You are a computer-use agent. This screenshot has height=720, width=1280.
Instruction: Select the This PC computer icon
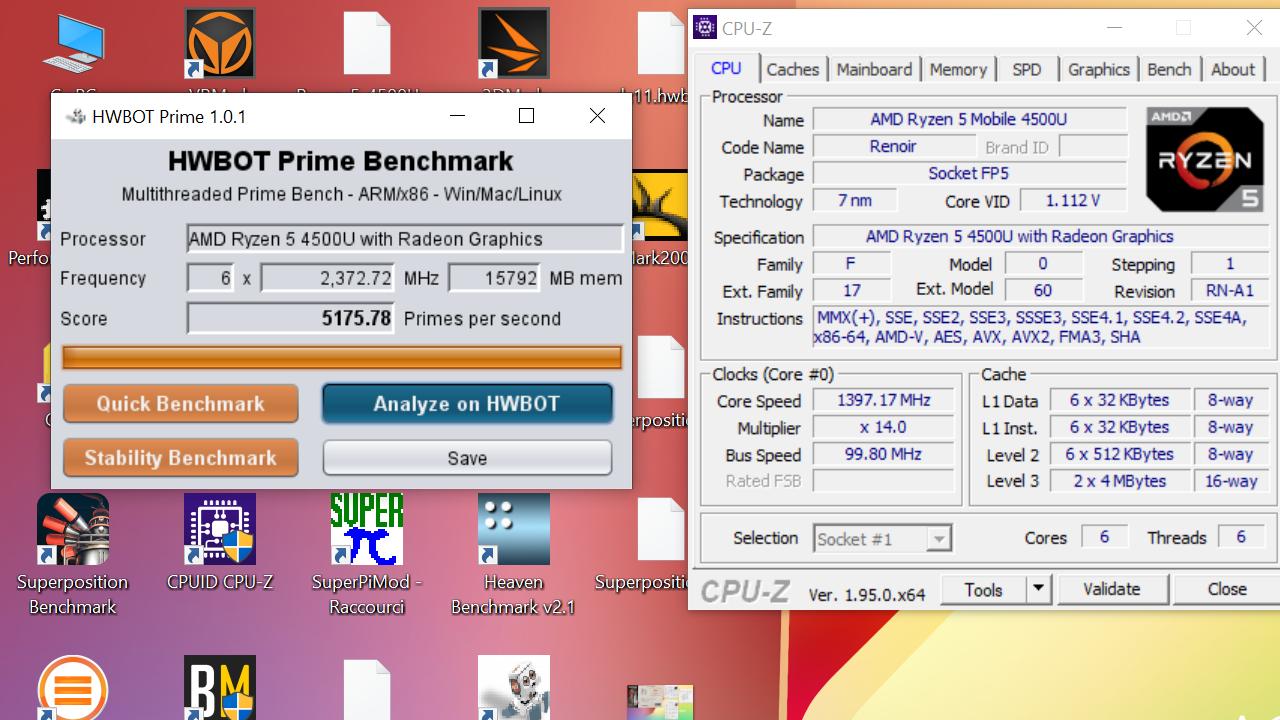pyautogui.click(x=73, y=45)
